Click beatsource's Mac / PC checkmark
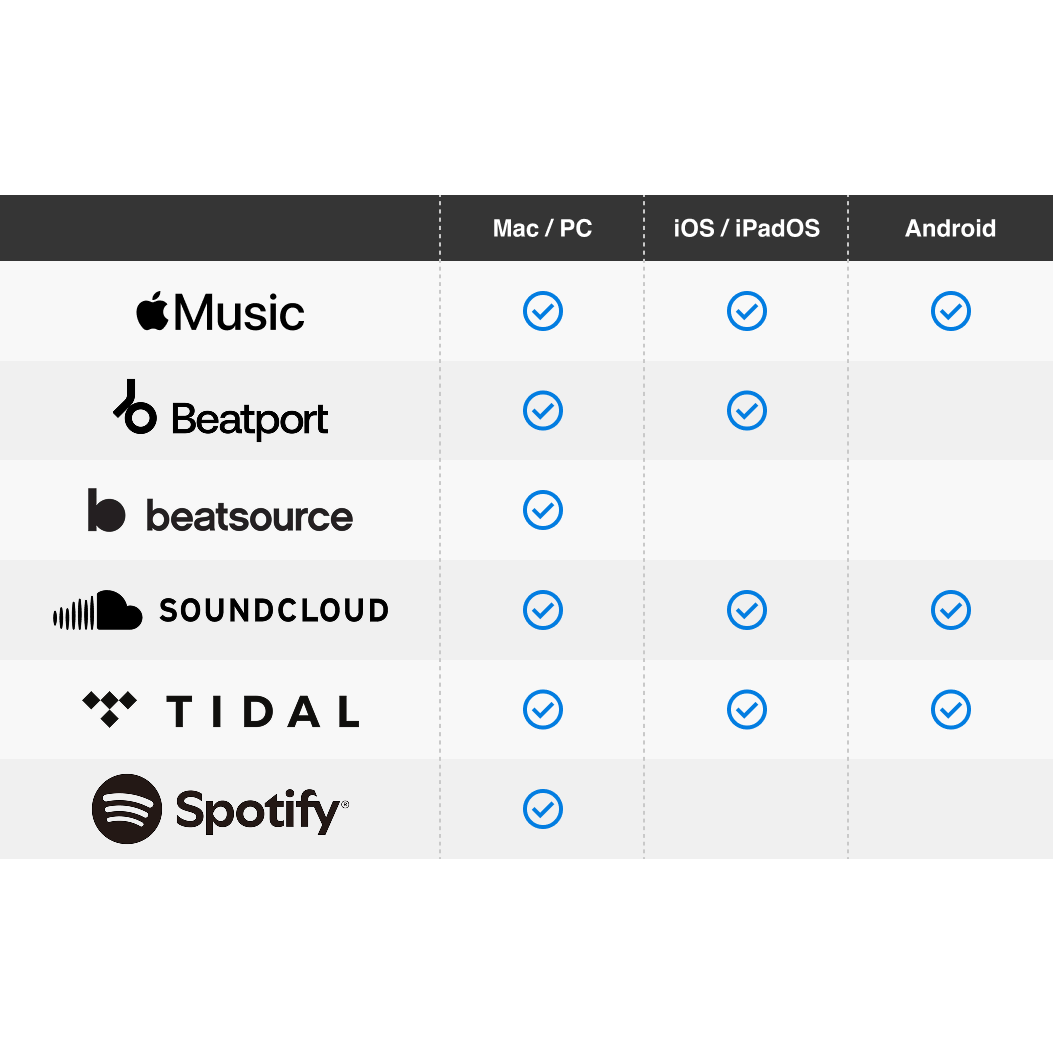 (543, 510)
